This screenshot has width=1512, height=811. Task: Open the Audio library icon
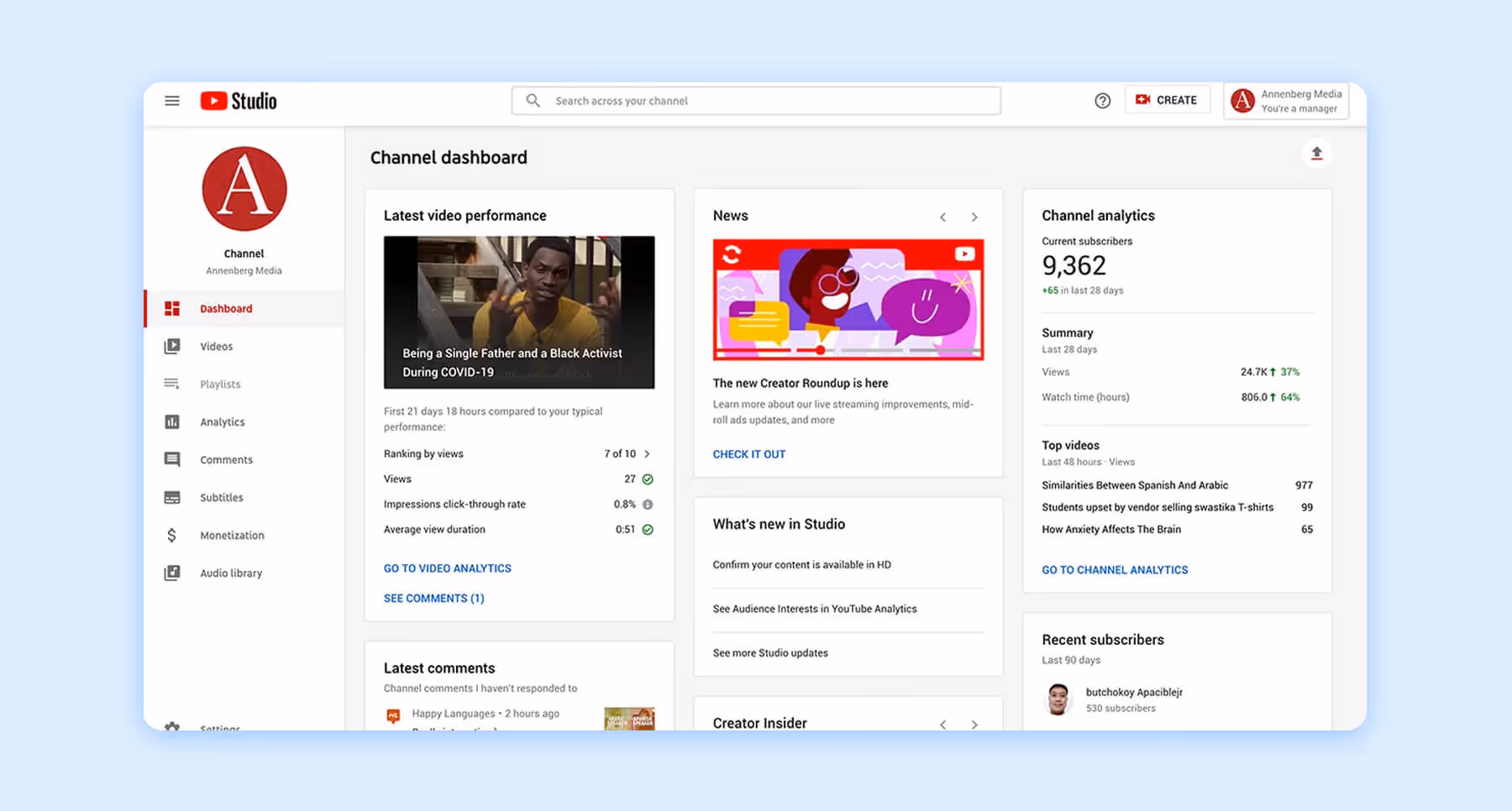pos(172,573)
